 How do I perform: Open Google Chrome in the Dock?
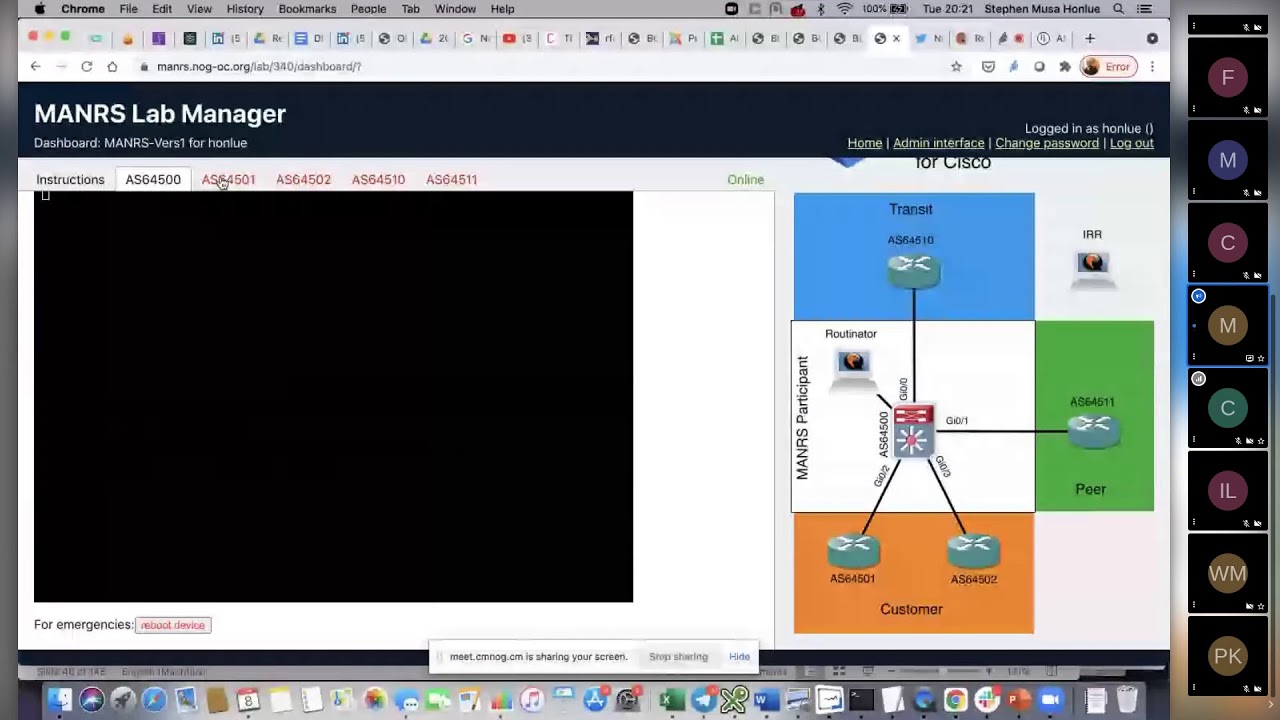[955, 700]
